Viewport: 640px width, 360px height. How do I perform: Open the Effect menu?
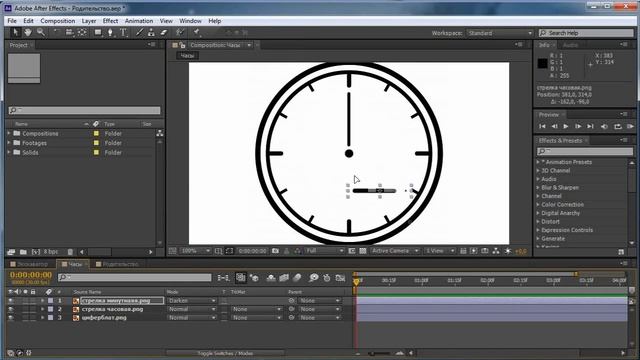pos(110,21)
